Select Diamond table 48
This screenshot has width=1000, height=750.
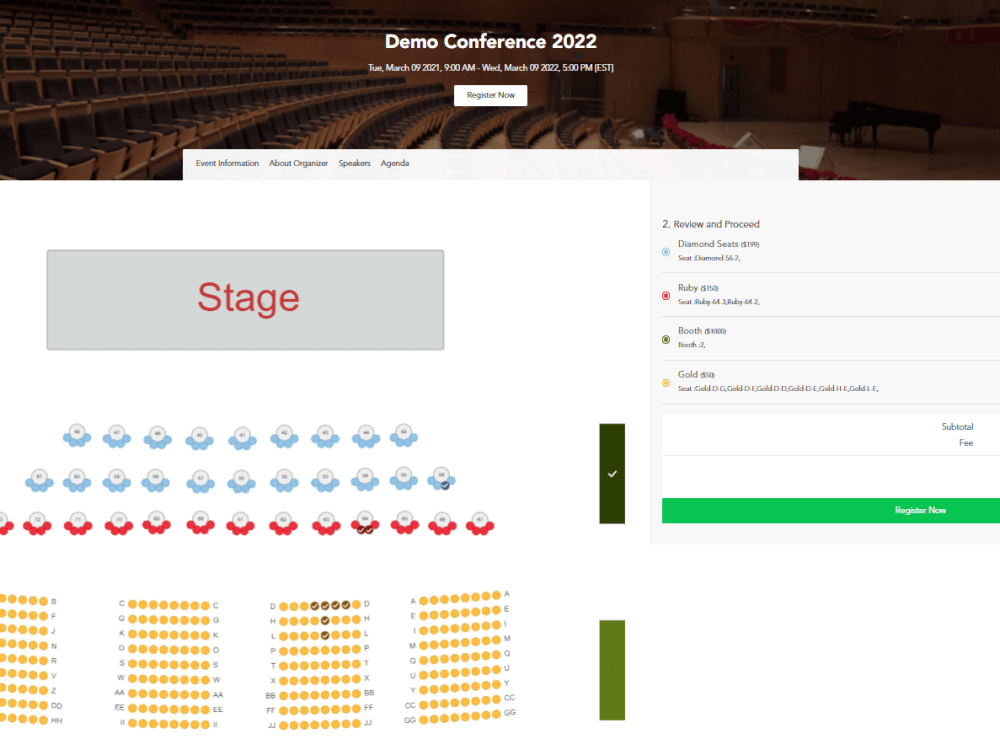pos(77,436)
